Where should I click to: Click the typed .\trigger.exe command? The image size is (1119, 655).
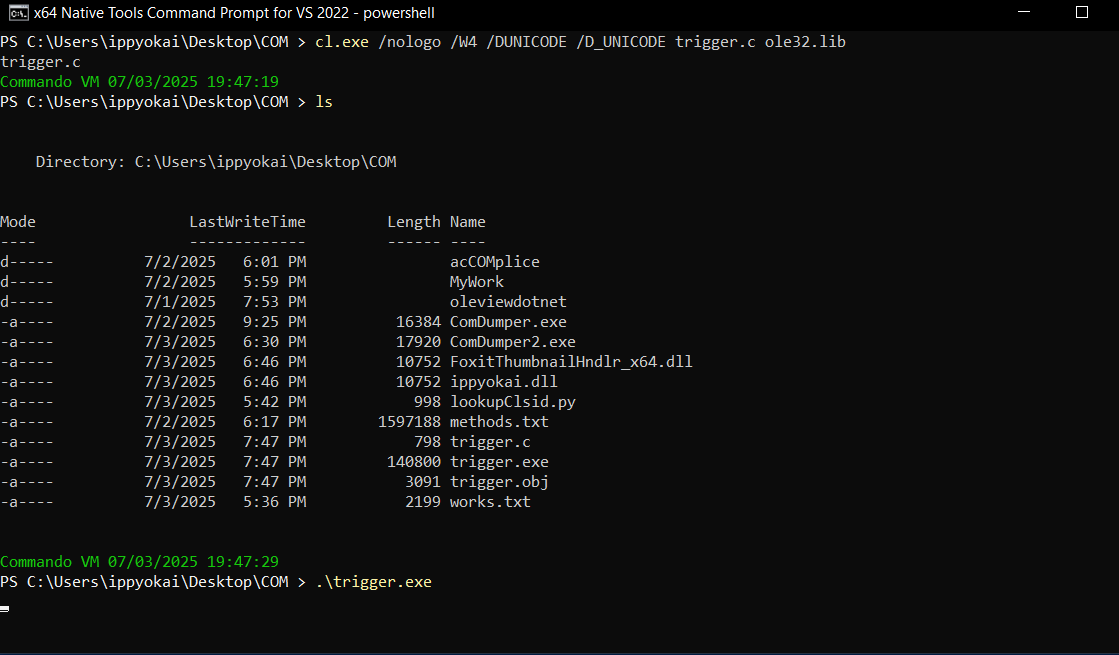(x=373, y=582)
